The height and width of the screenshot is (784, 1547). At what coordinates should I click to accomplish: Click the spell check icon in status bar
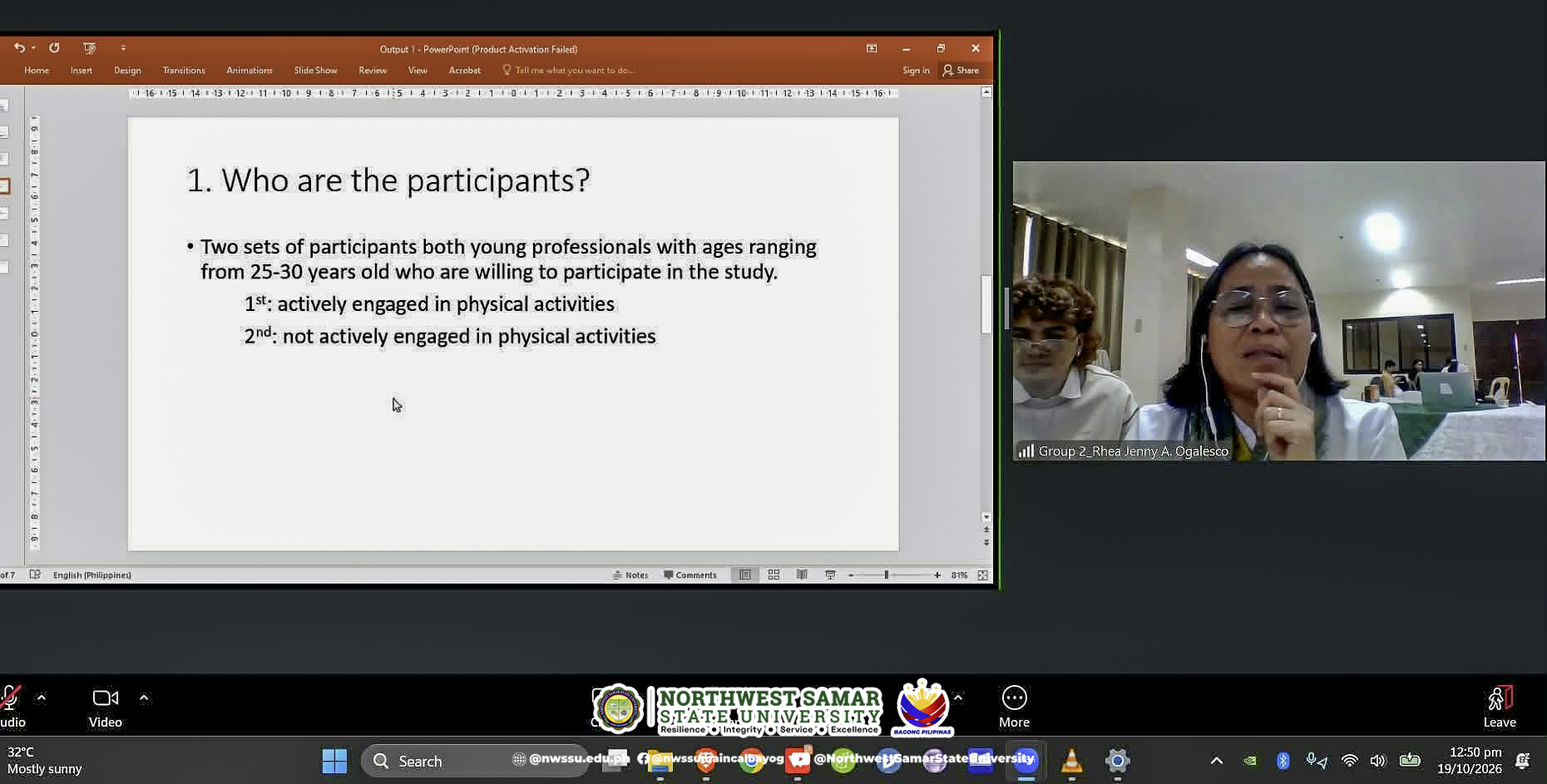tap(35, 574)
